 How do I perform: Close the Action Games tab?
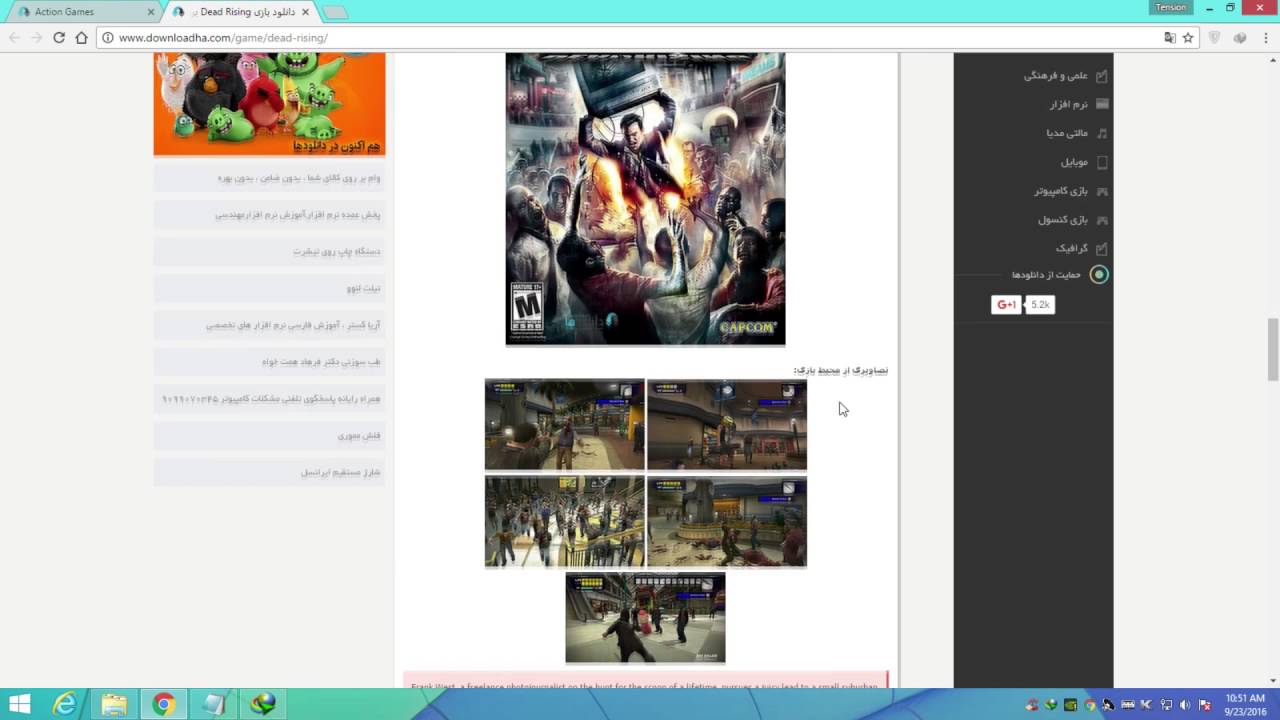pyautogui.click(x=151, y=12)
